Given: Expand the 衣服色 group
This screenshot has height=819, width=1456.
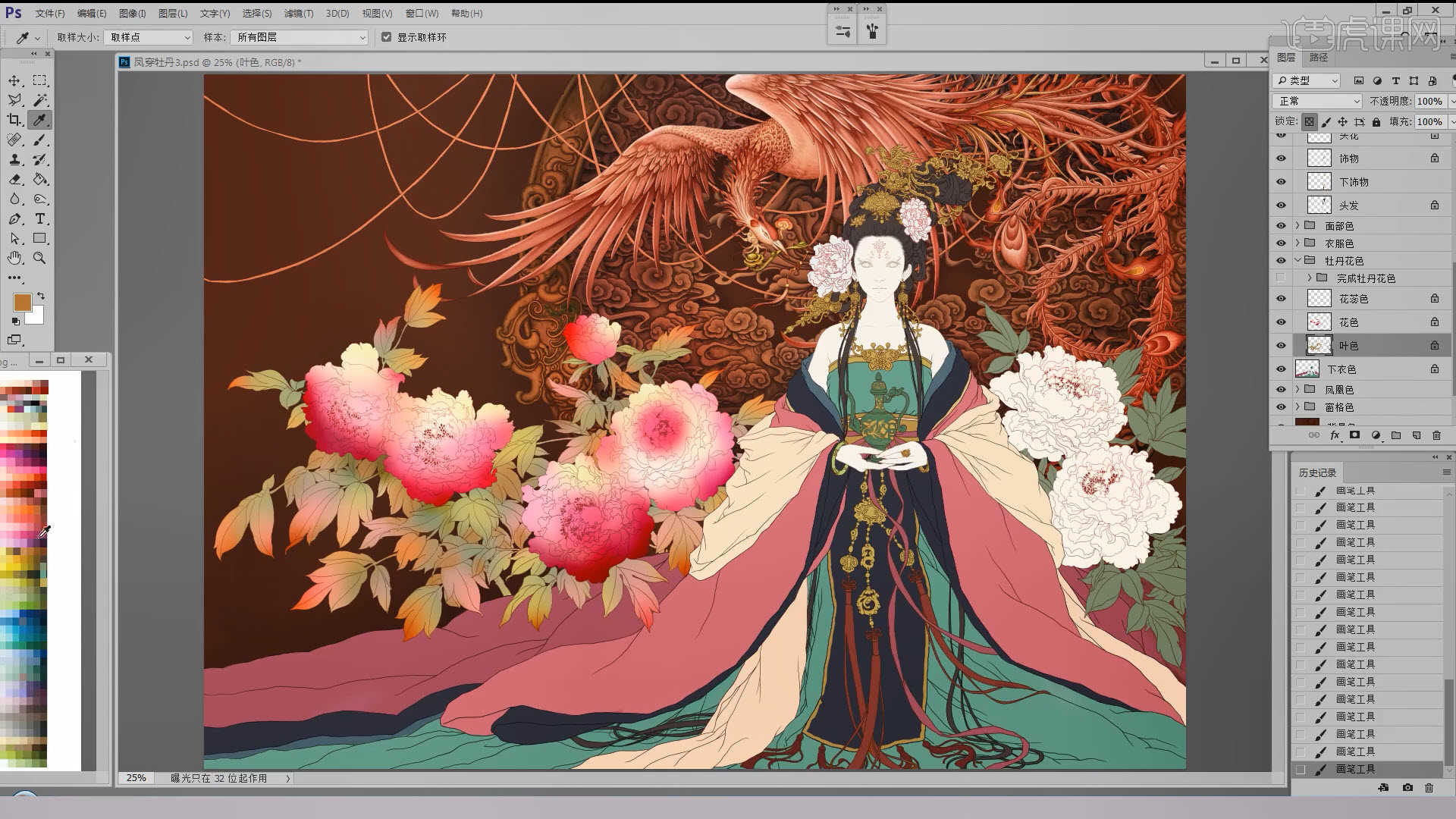Looking at the screenshot, I should click(x=1298, y=243).
